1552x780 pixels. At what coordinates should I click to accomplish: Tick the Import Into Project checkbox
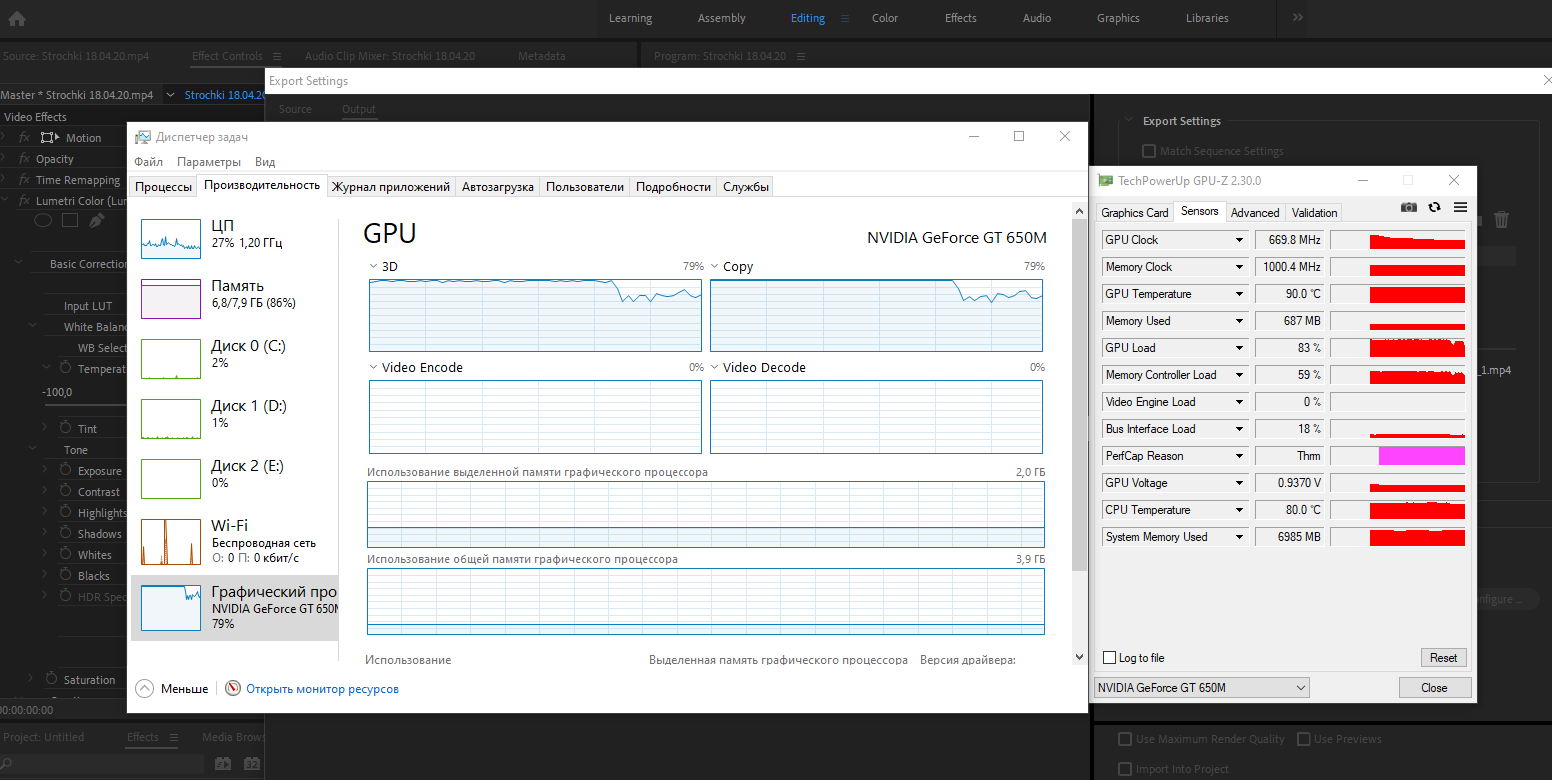point(1125,769)
